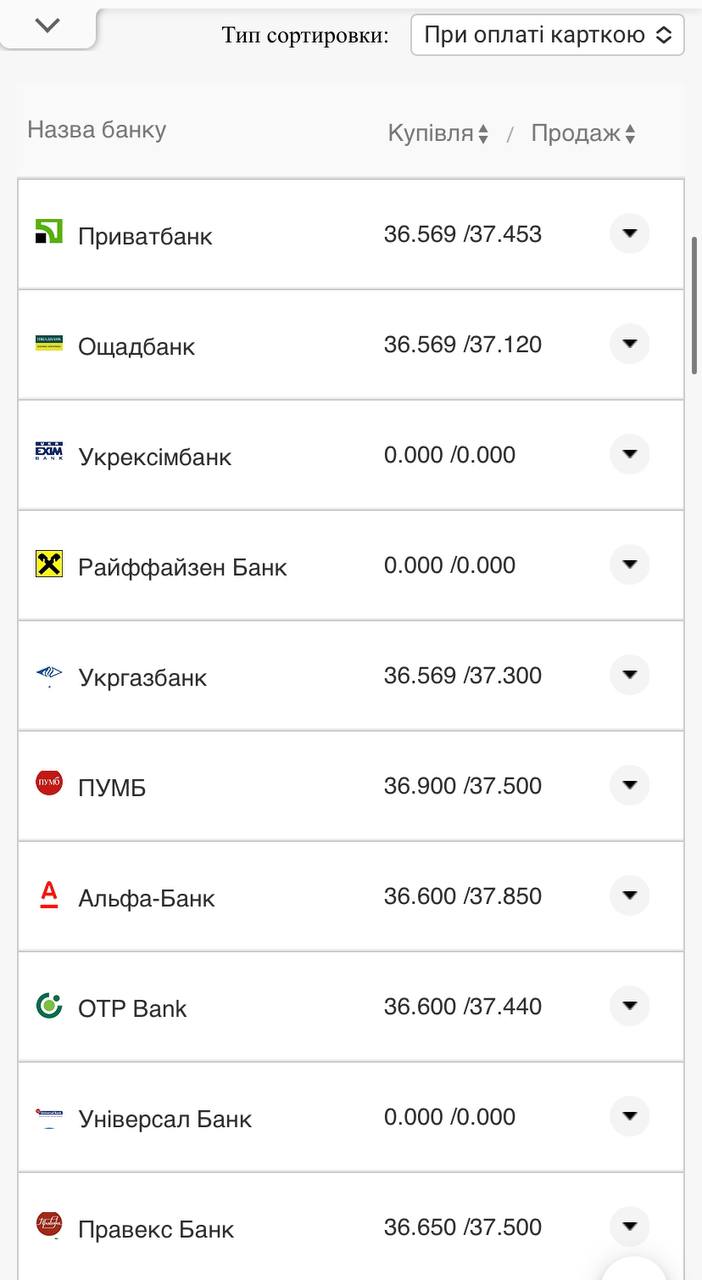This screenshot has width=702, height=1280.
Task: Click the Ощадбанк logo icon
Action: (49, 343)
